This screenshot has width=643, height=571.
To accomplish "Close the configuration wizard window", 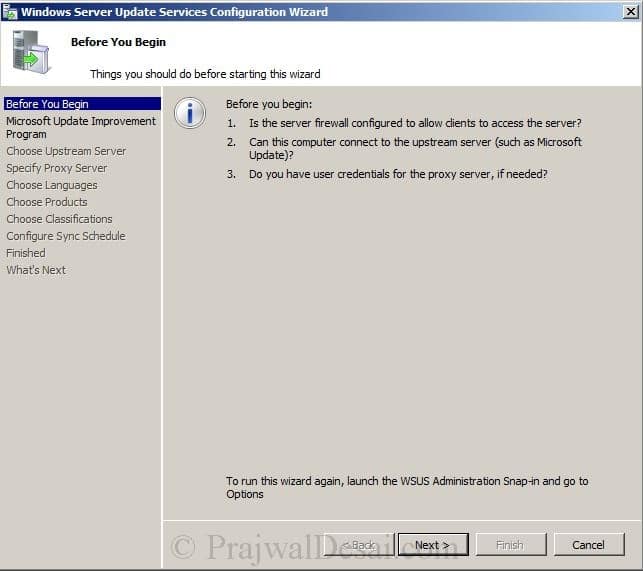I will (x=630, y=11).
